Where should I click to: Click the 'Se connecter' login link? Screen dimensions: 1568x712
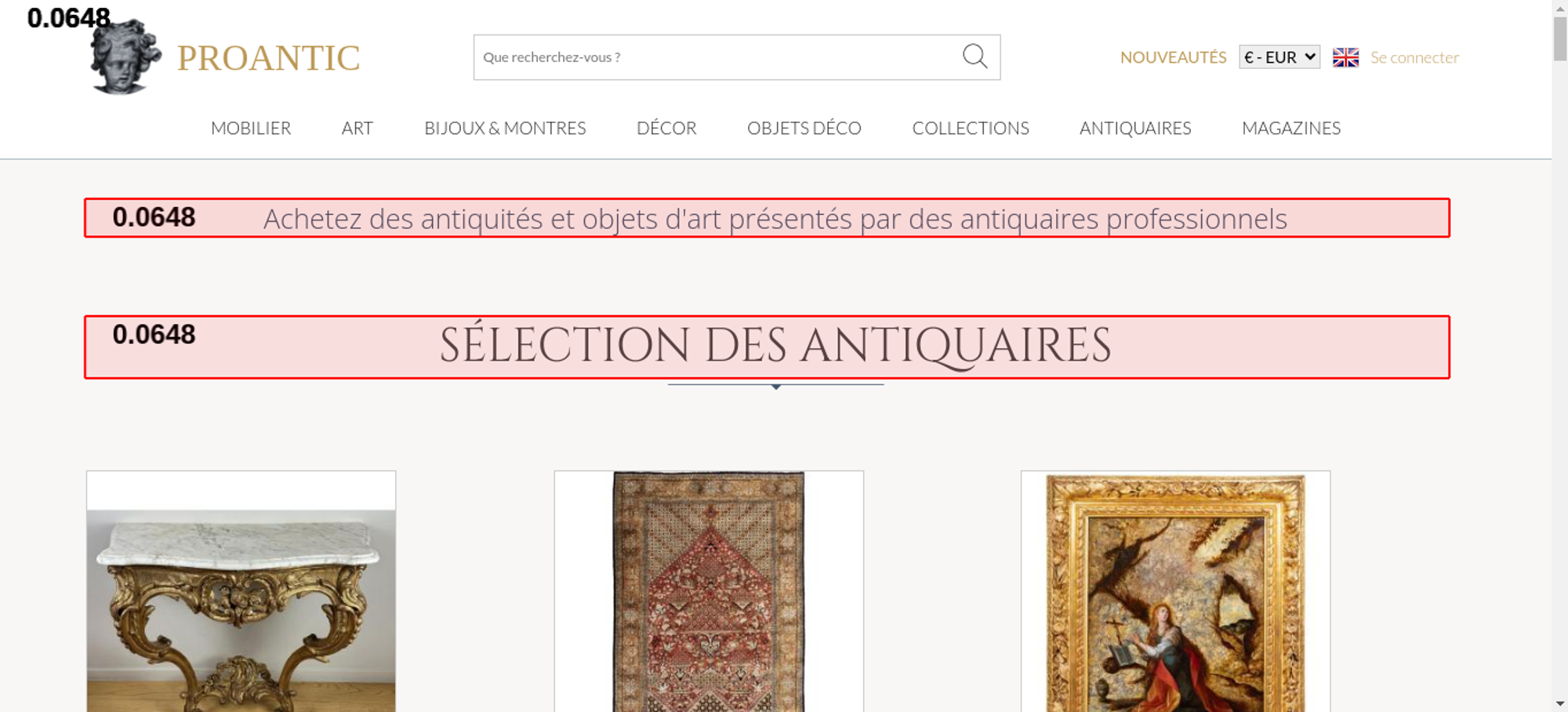tap(1414, 57)
